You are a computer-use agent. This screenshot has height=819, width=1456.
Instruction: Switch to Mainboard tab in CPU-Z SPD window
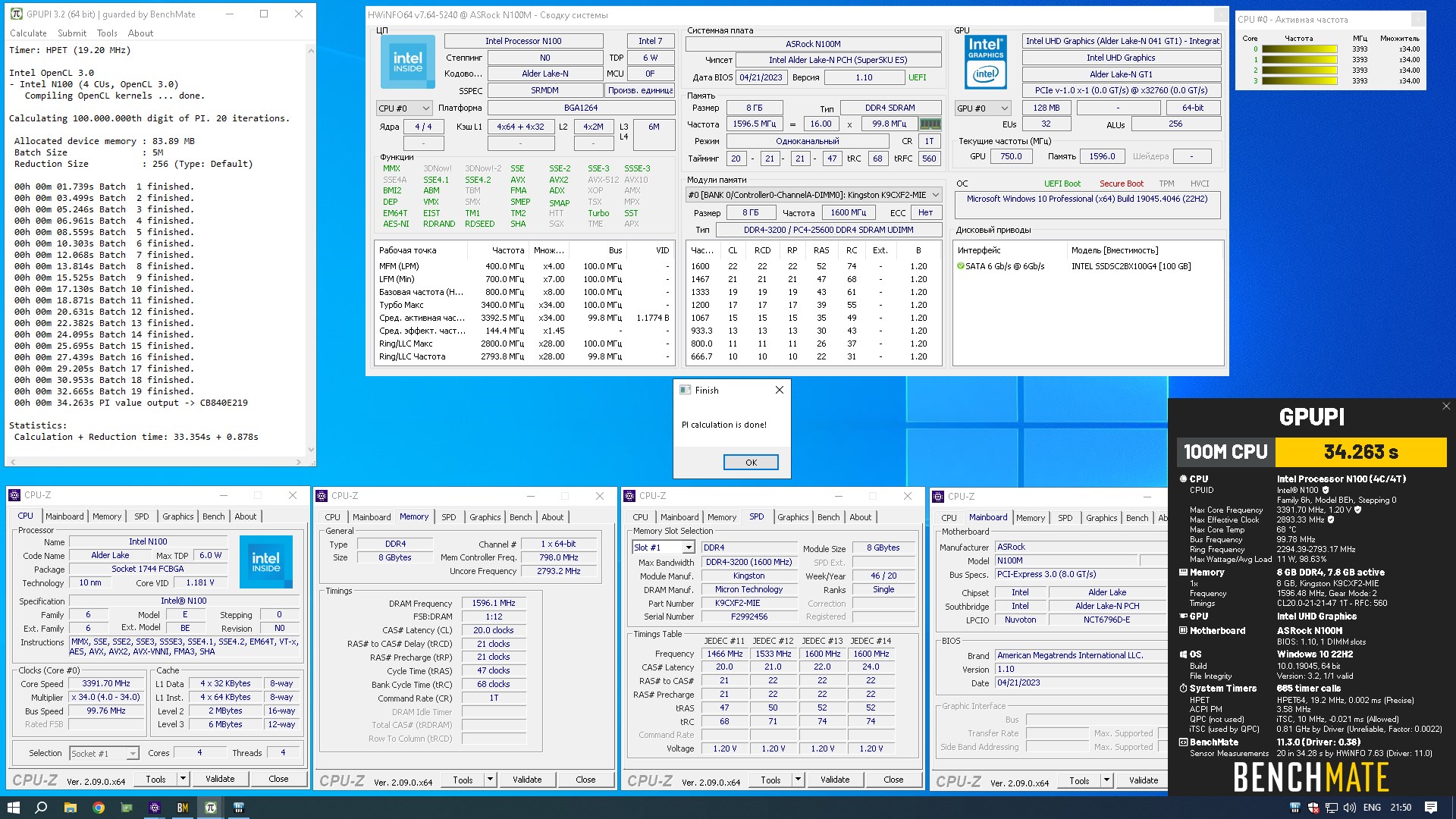679,517
